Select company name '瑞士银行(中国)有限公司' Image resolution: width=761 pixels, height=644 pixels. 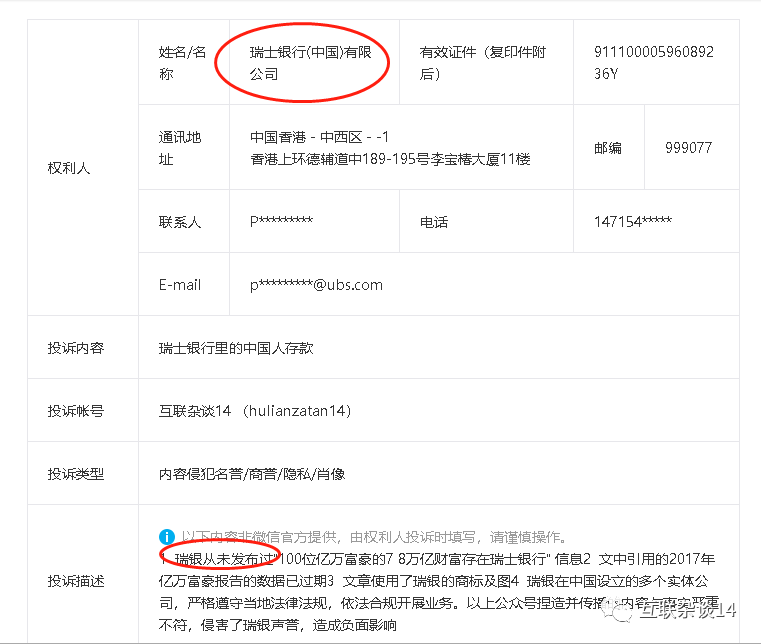coord(311,63)
